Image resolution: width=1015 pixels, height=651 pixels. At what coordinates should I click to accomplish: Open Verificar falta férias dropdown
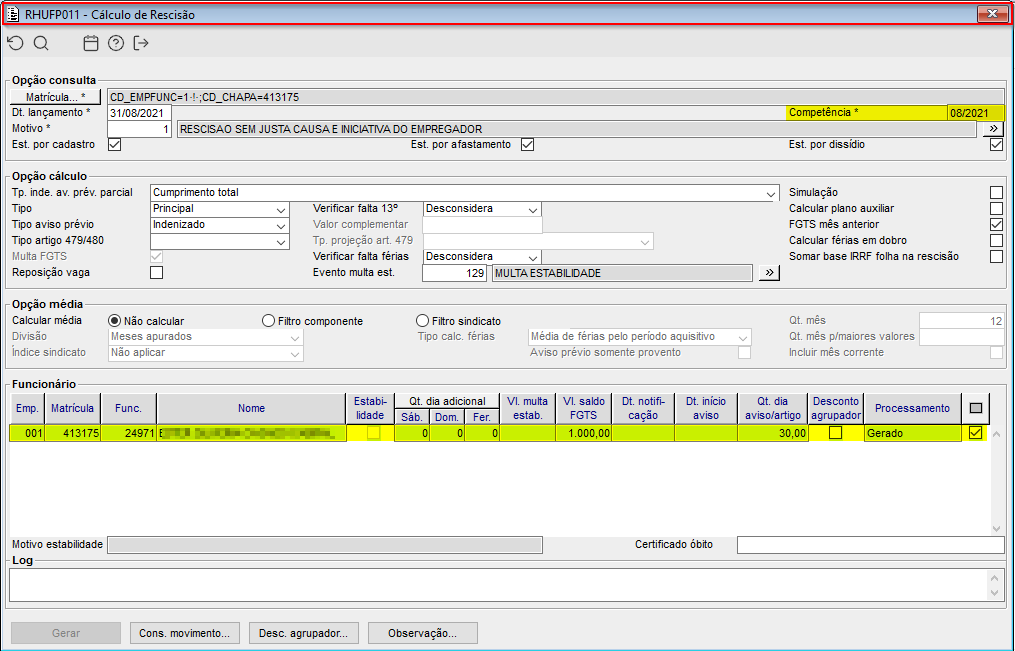[532, 257]
